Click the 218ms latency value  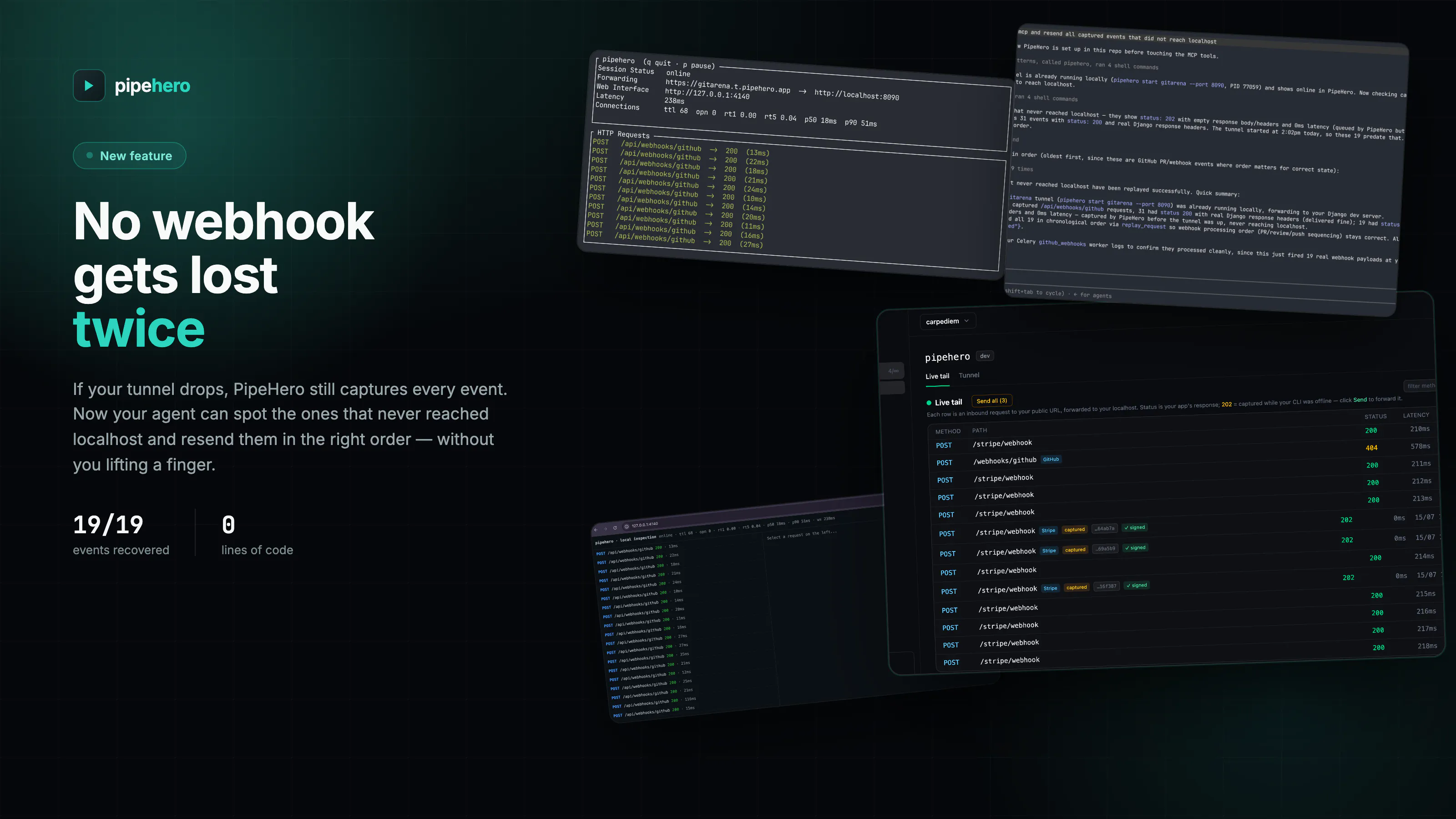[1427, 646]
